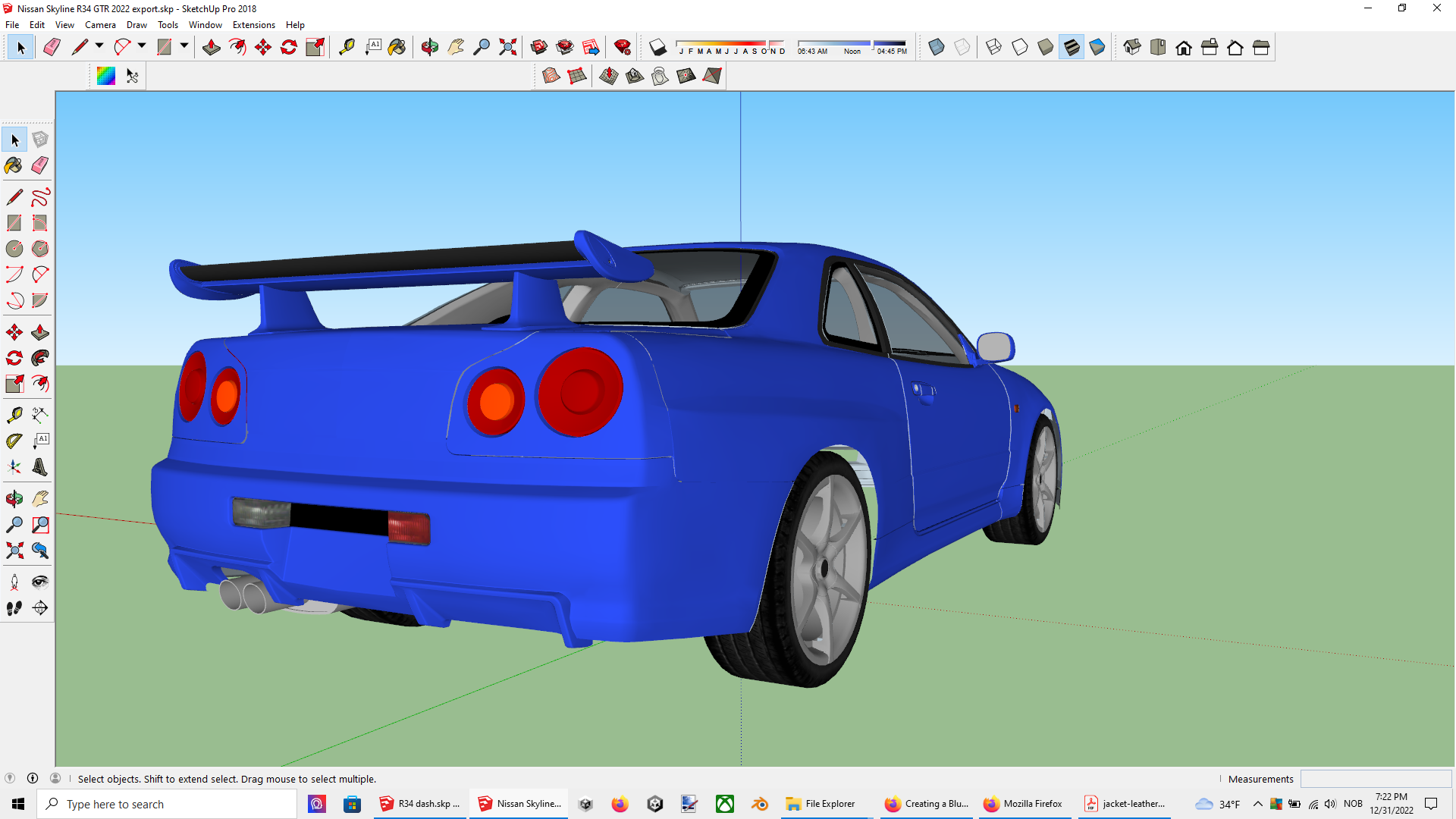Switch to Wireframe style
The image size is (1456, 819).
(x=994, y=47)
